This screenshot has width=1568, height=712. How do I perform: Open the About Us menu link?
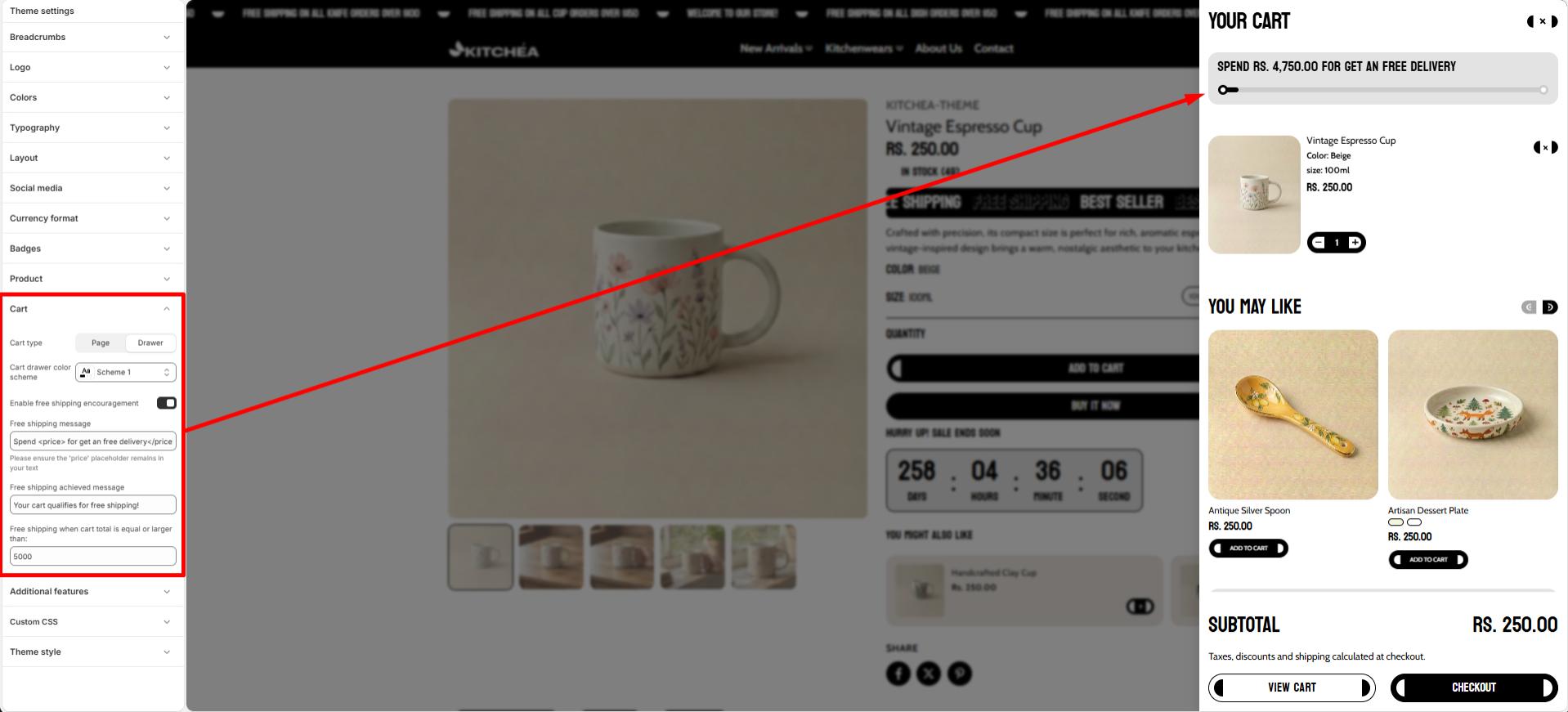(x=939, y=48)
